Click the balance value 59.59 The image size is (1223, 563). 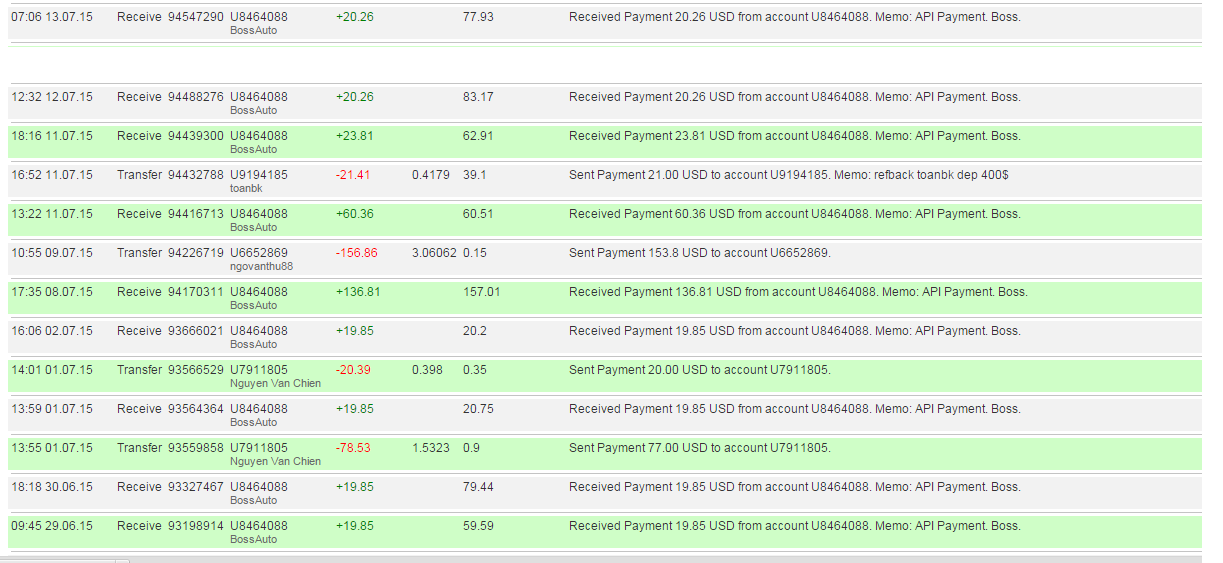pos(478,526)
